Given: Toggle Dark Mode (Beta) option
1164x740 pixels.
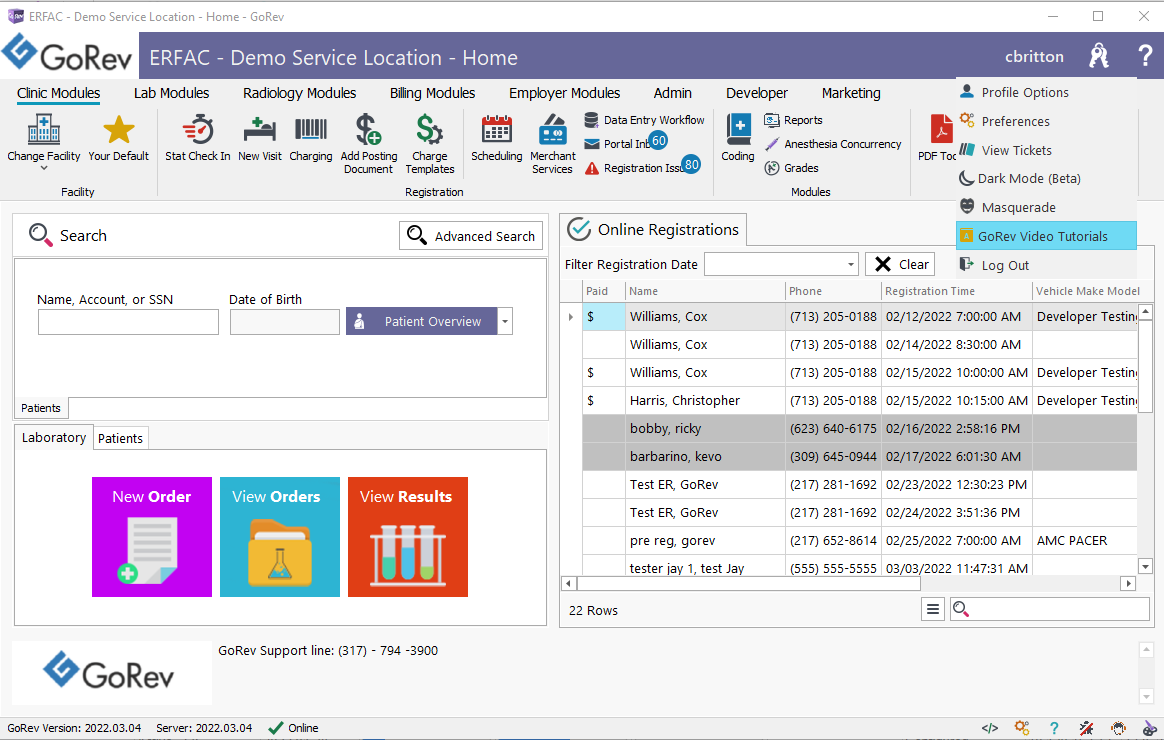Looking at the screenshot, I should (x=1030, y=179).
